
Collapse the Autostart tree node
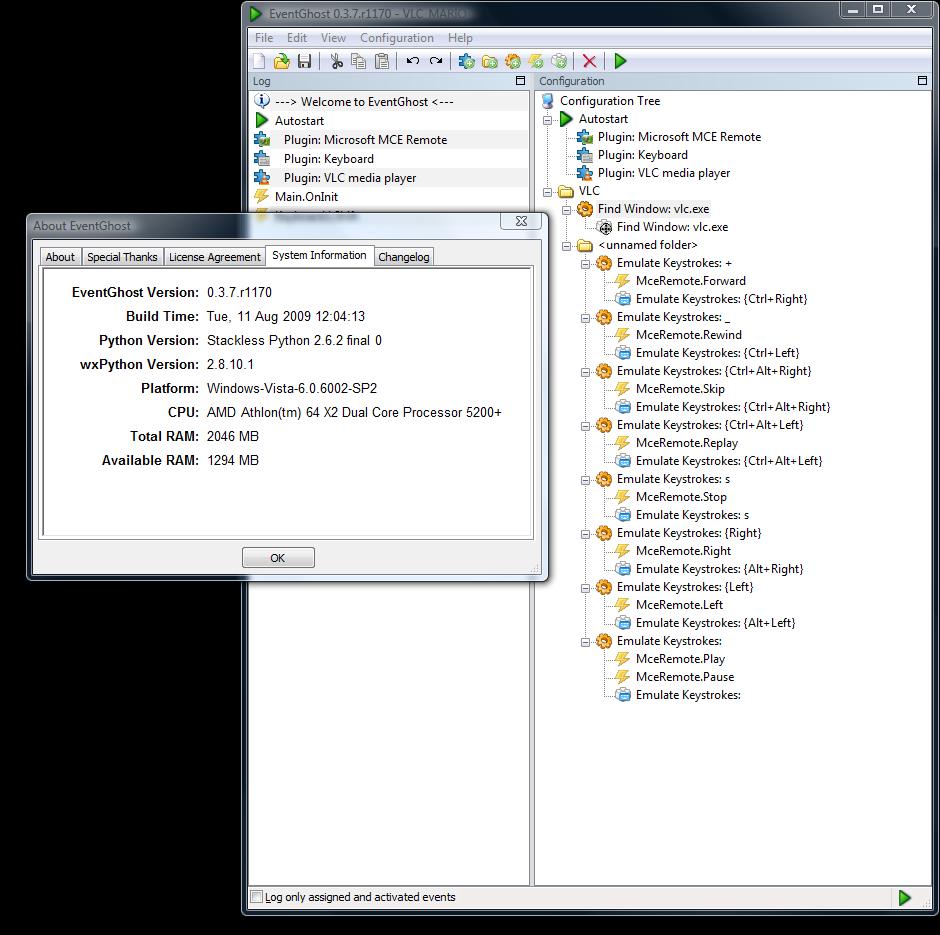click(547, 120)
